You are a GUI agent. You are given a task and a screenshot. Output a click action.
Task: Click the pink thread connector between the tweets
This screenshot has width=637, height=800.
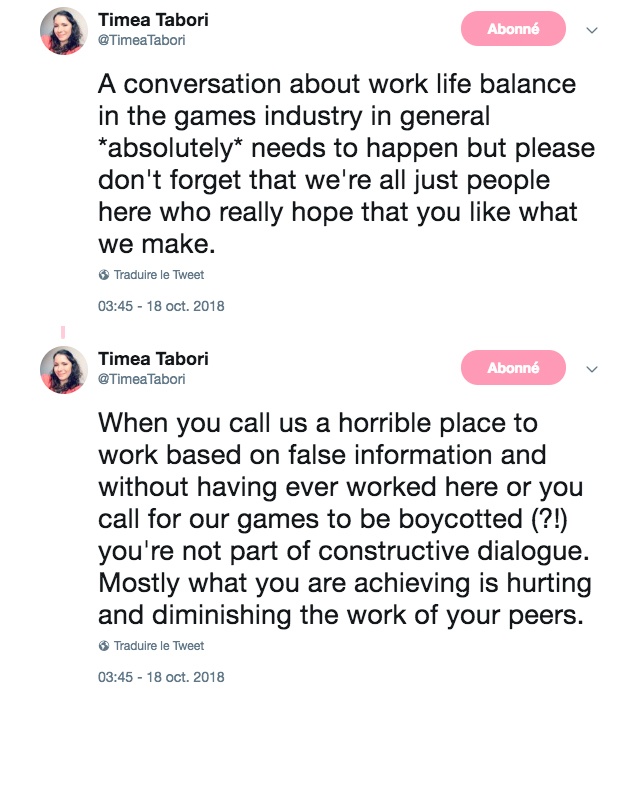63,331
